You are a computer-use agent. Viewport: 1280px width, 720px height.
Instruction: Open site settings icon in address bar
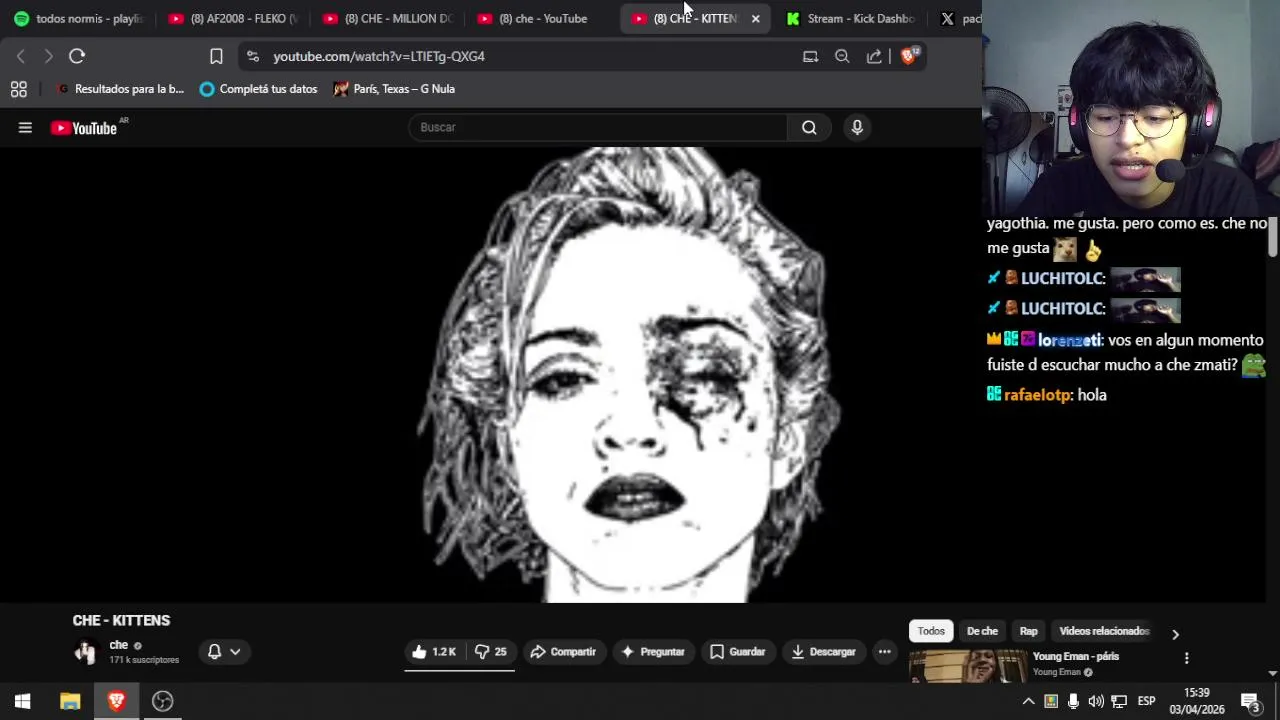pyautogui.click(x=252, y=56)
